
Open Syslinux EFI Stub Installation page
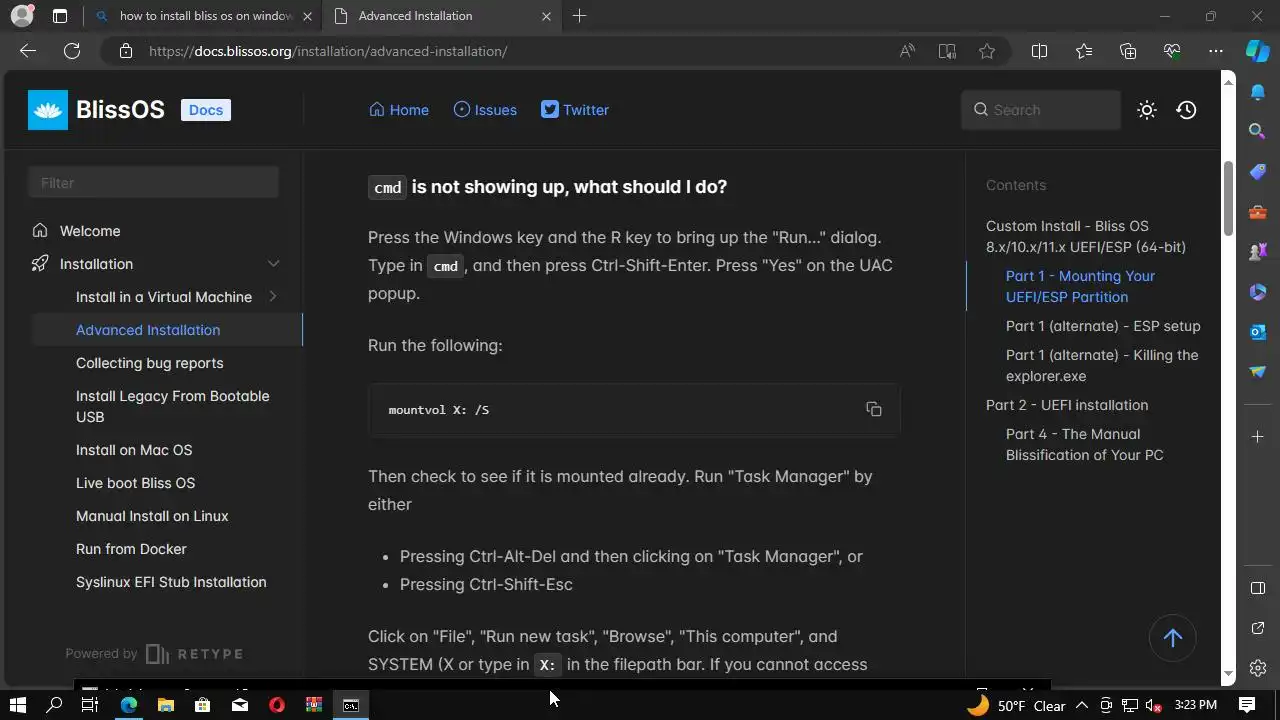(x=171, y=582)
